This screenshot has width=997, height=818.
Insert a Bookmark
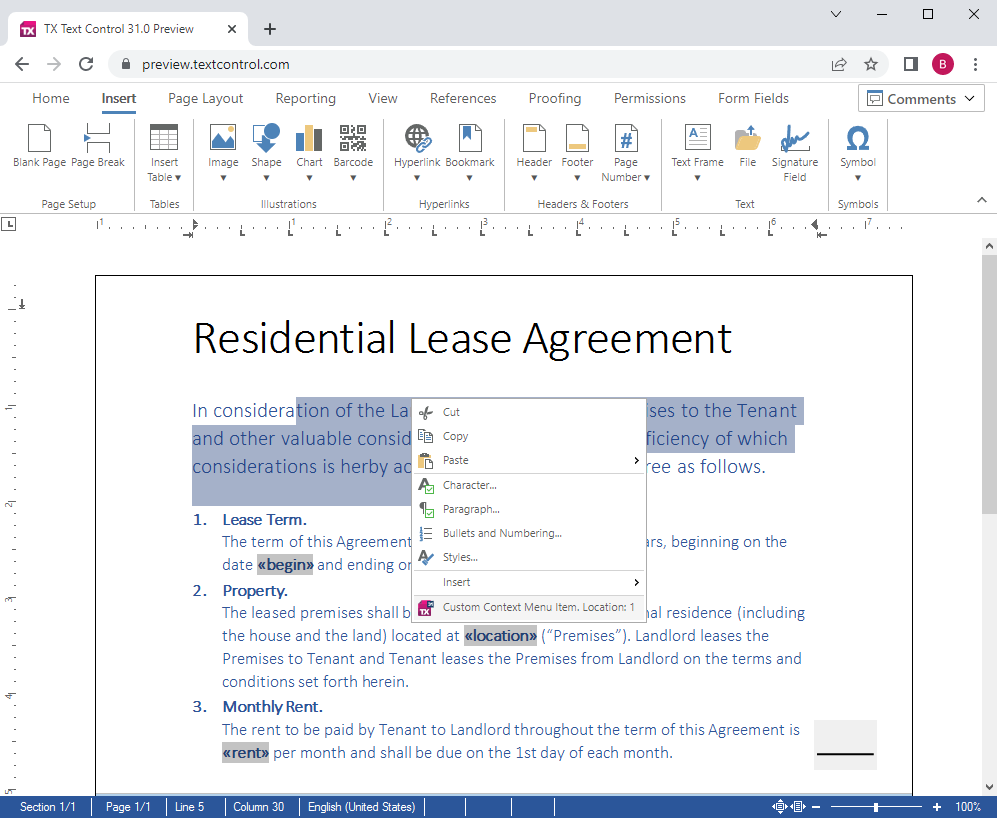(470, 148)
